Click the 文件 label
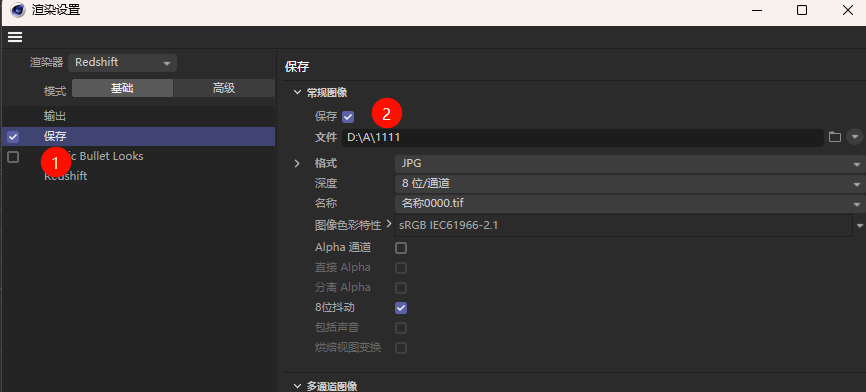The width and height of the screenshot is (866, 392). (326, 136)
